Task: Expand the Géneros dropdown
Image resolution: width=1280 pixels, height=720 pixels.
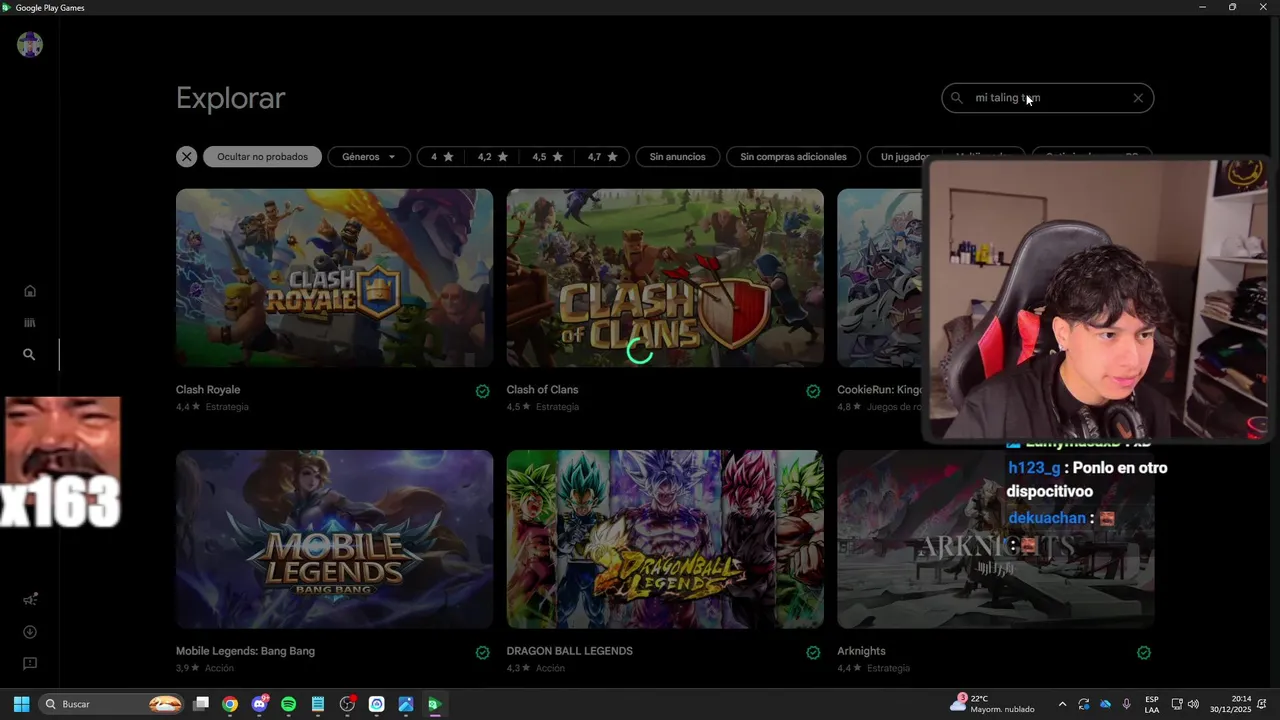Action: click(x=369, y=157)
